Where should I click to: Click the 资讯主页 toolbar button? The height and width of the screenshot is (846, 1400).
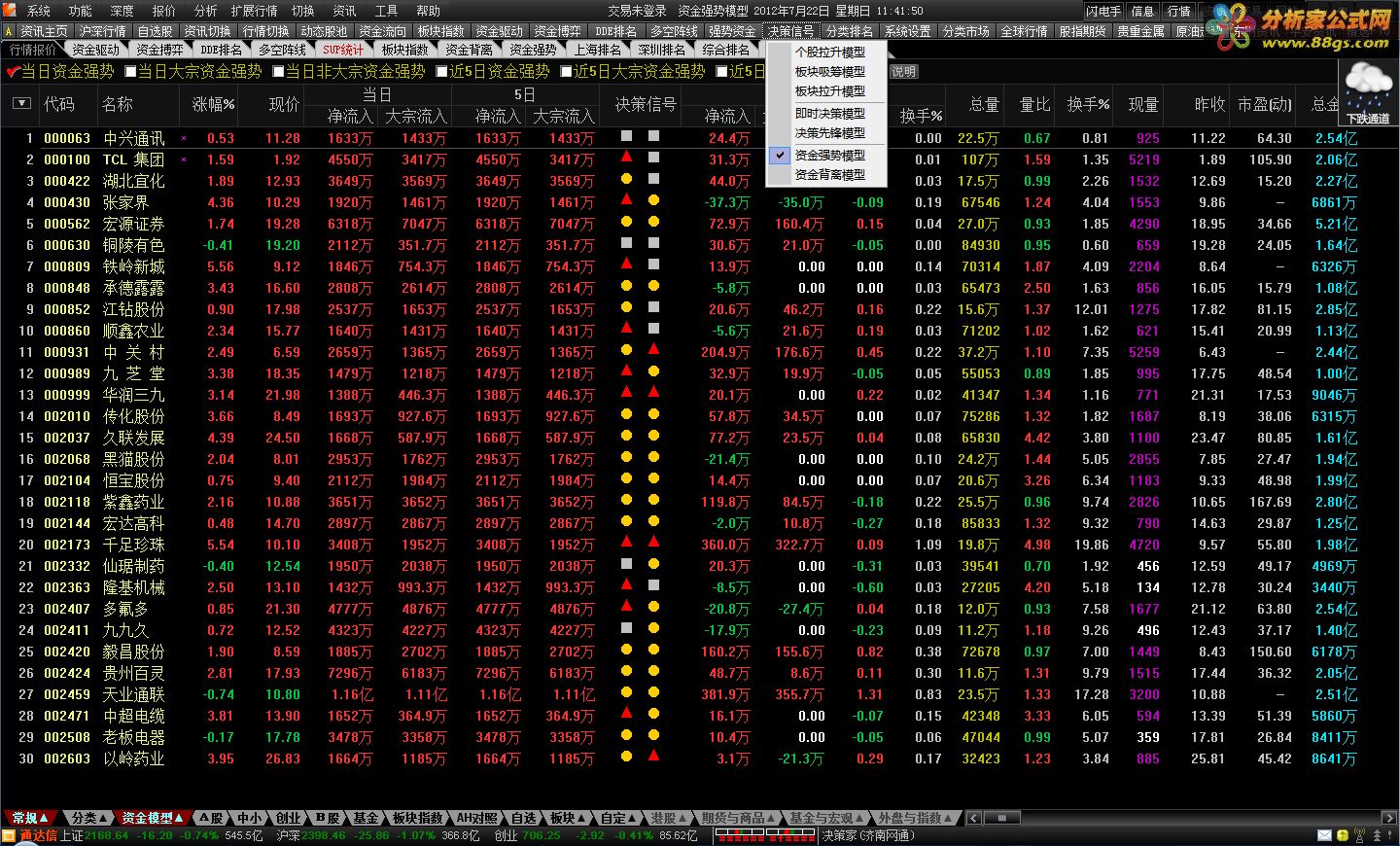point(45,31)
